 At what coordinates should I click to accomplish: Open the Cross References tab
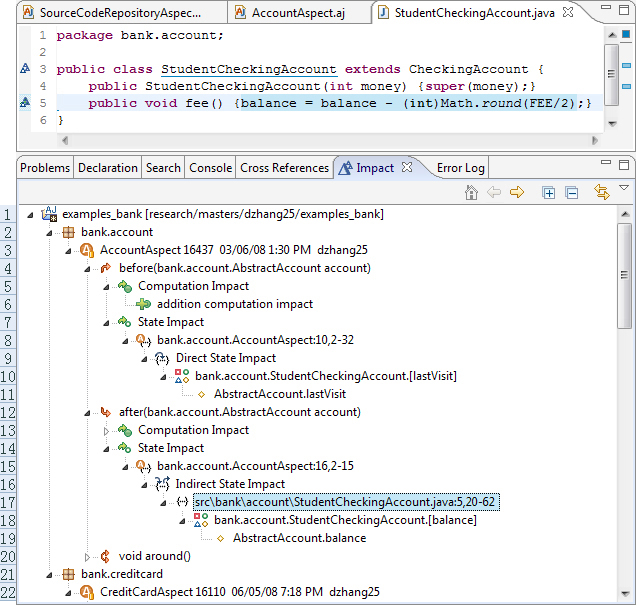[284, 168]
